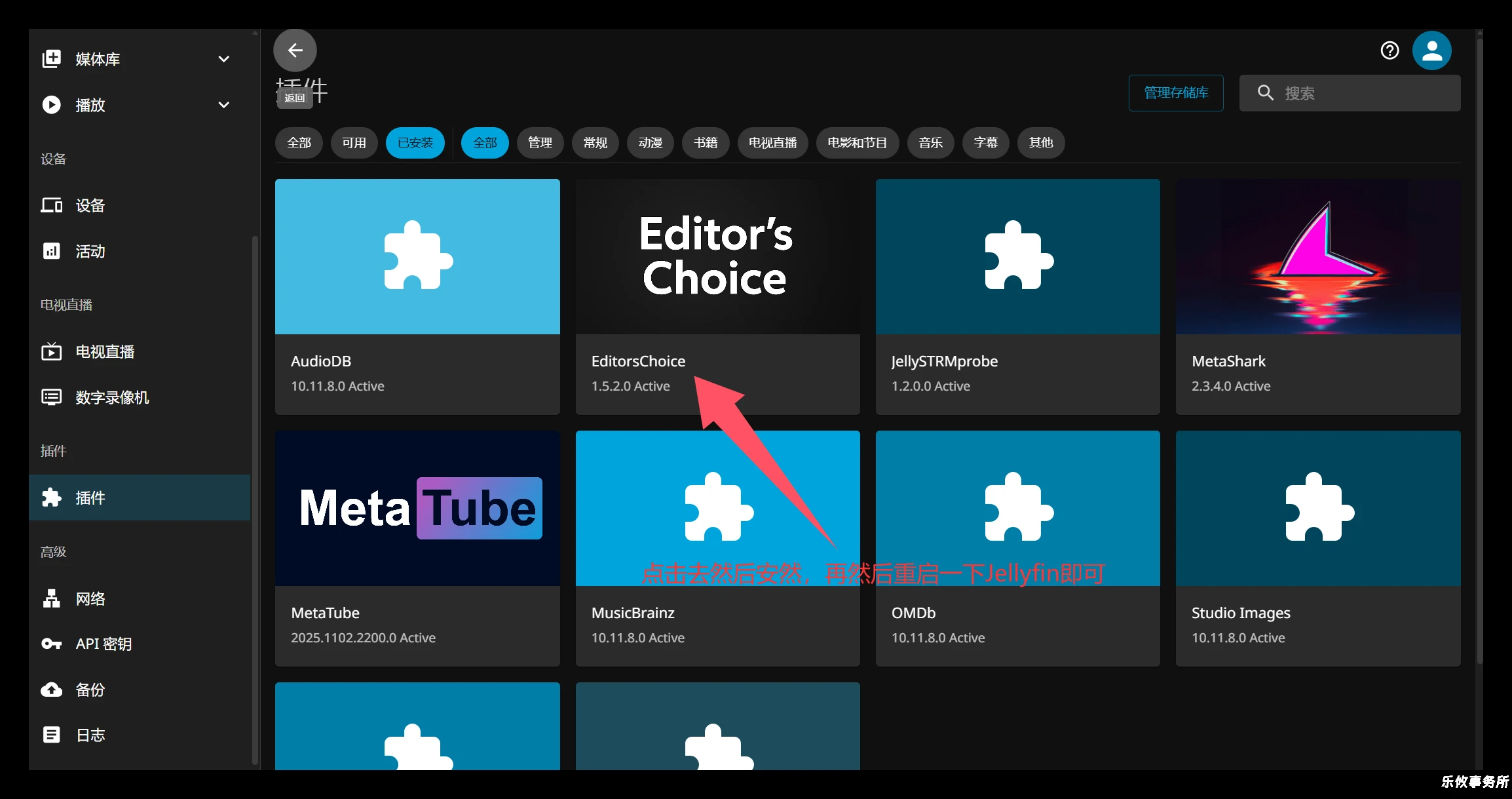Click the plugin search field
This screenshot has width=1512, height=799.
[1350, 93]
